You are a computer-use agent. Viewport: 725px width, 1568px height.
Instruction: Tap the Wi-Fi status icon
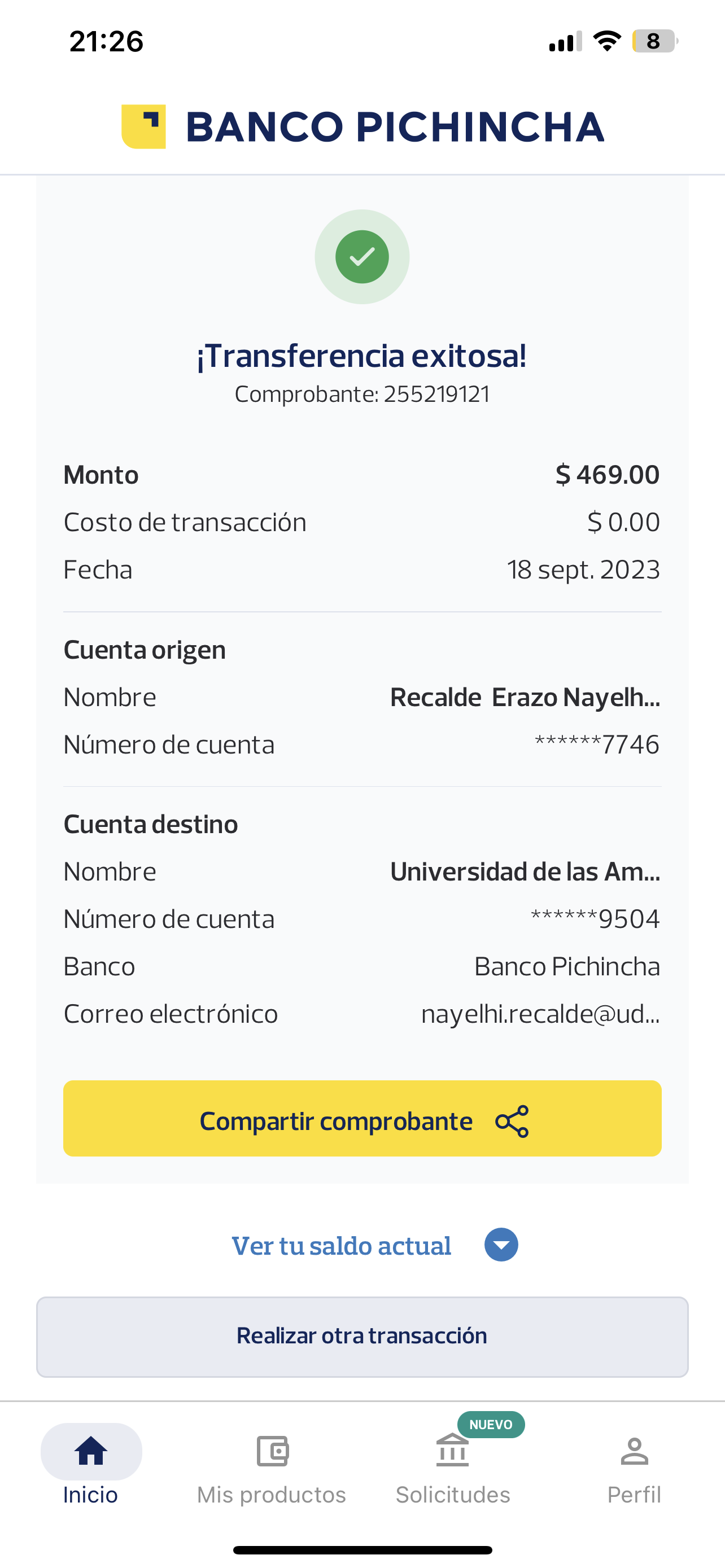coord(606,41)
